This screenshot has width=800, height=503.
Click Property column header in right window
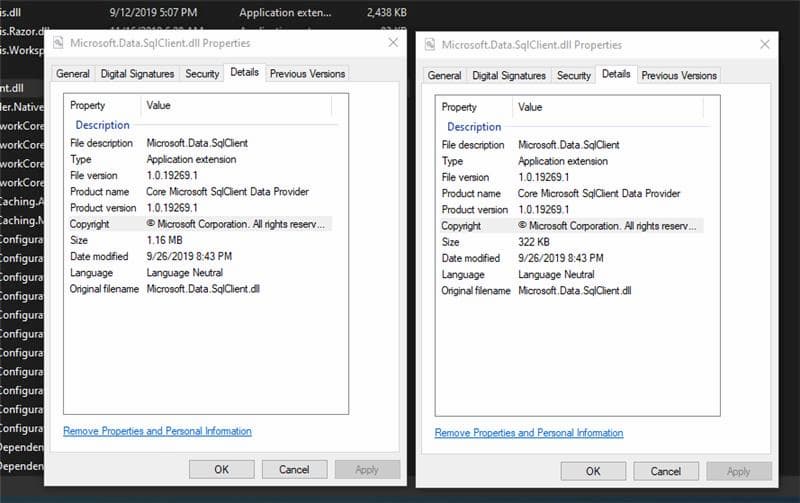coord(474,108)
